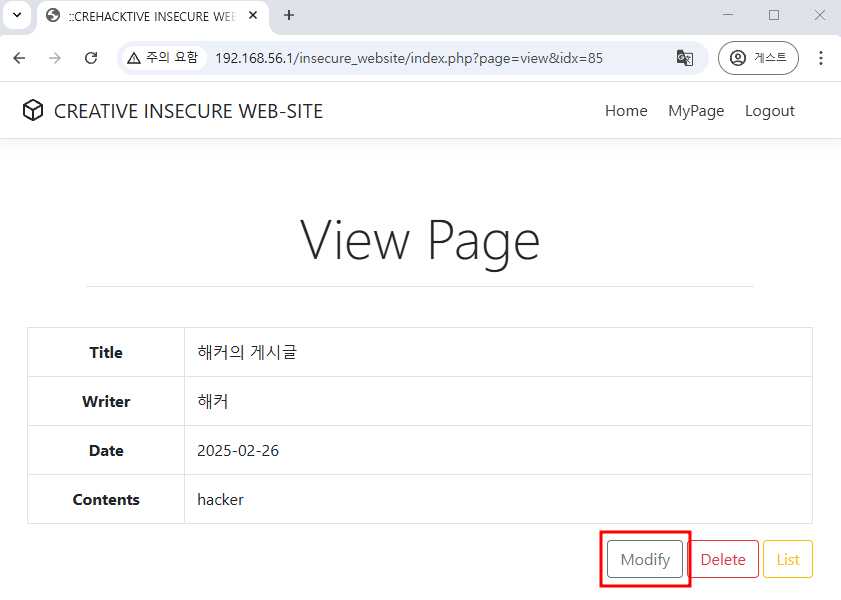Click the Date row label
Image resolution: width=841 pixels, height=600 pixels.
[106, 450]
